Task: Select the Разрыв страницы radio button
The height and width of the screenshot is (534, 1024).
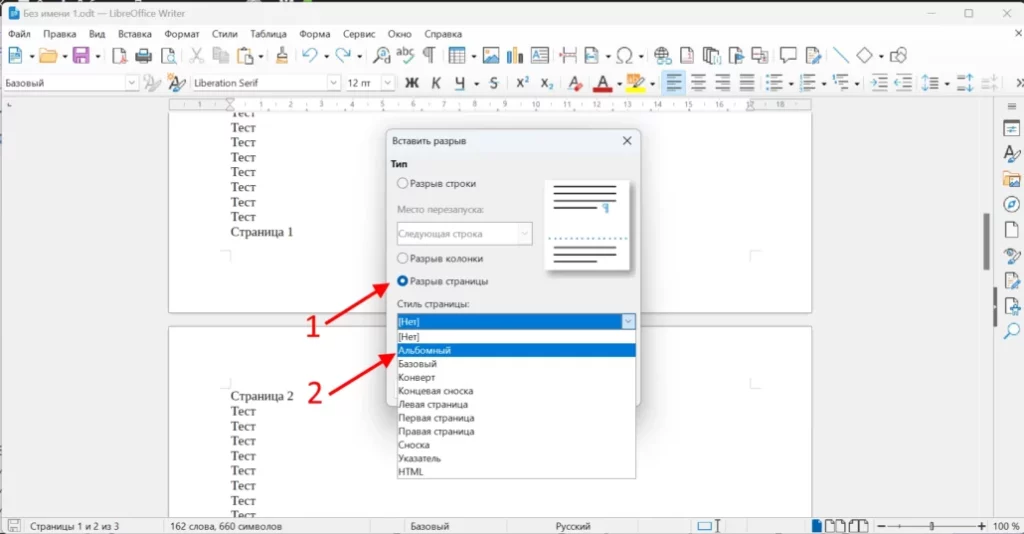Action: 402,281
